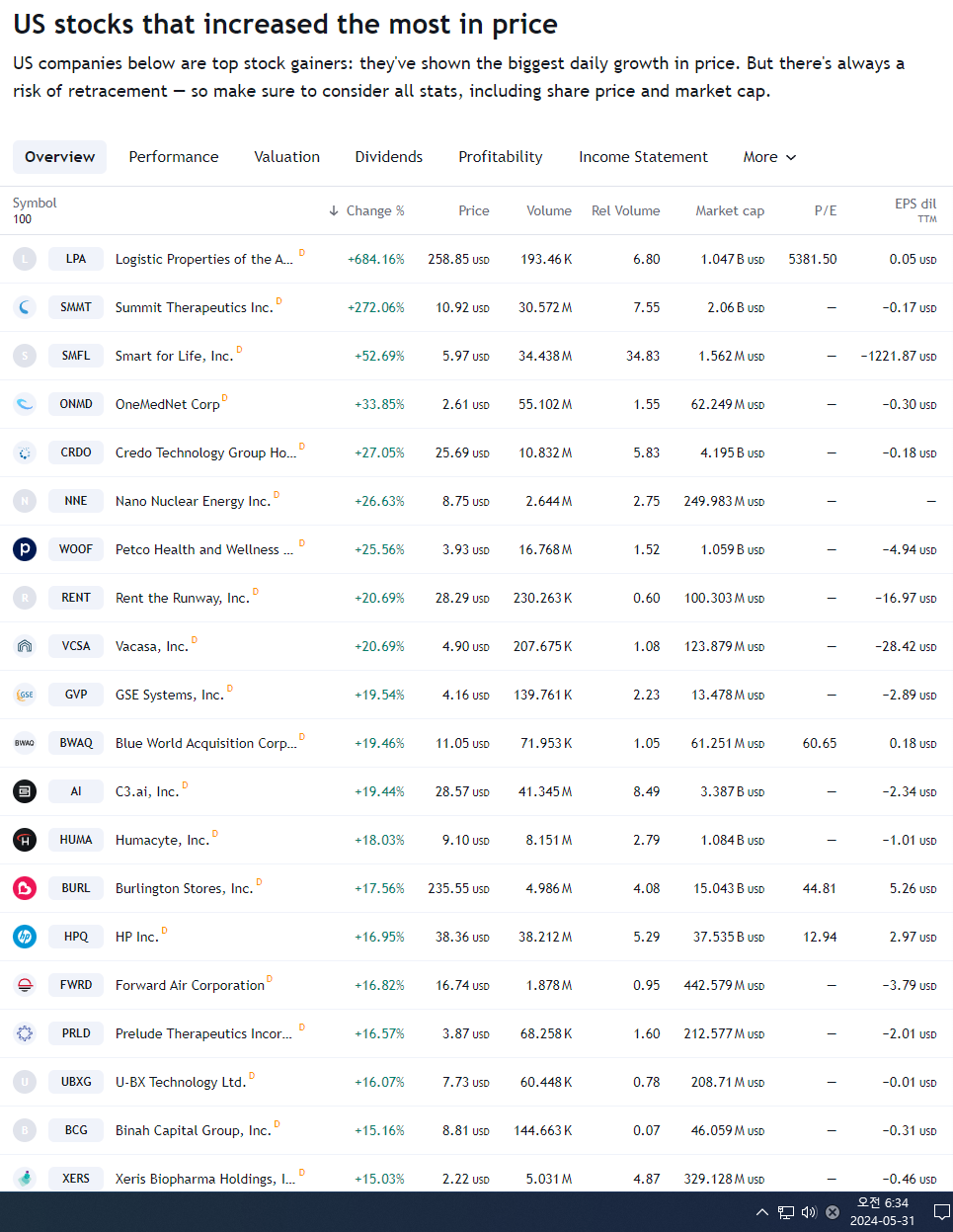953x1232 pixels.
Task: Click the Summit Therapeutics logo icon
Action: click(x=25, y=307)
